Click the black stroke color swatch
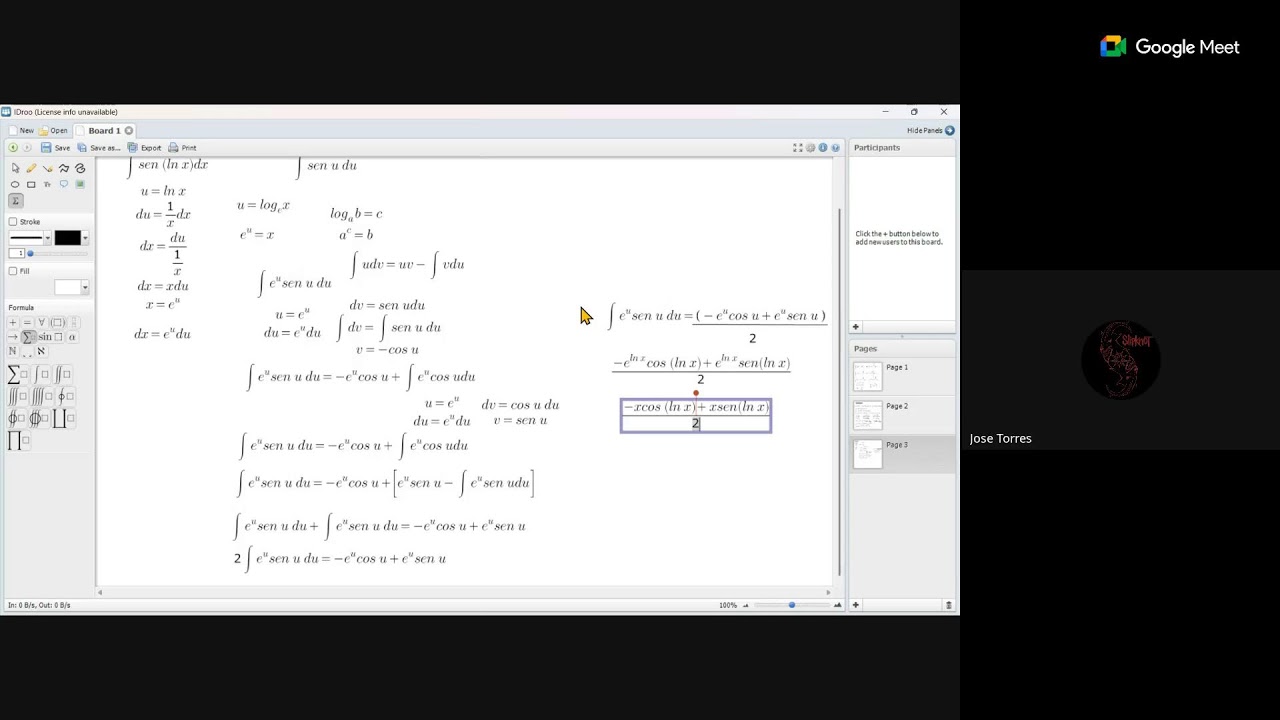The width and height of the screenshot is (1280, 720). 67,238
